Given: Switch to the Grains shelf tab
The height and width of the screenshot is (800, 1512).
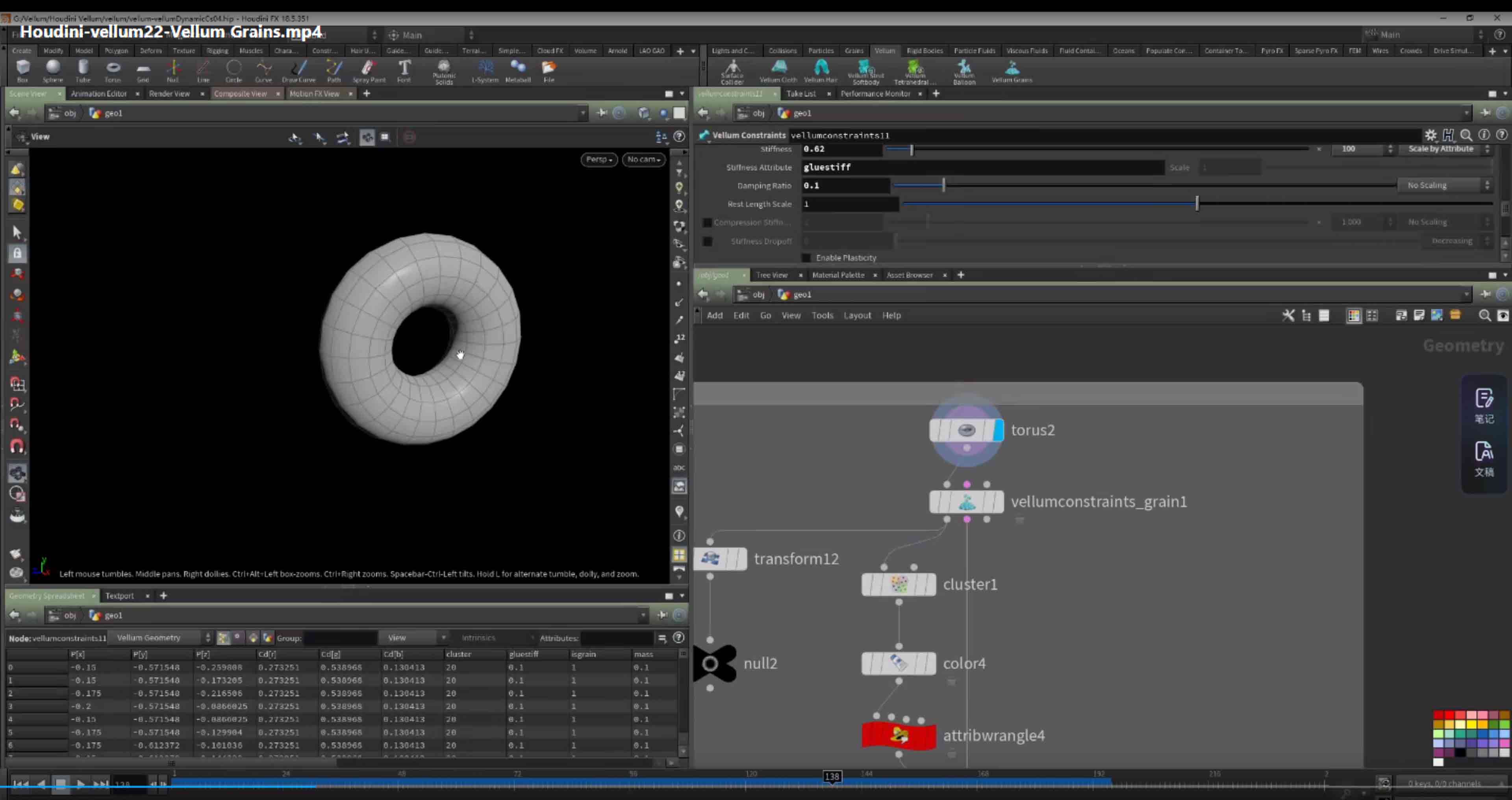Looking at the screenshot, I should [x=853, y=50].
